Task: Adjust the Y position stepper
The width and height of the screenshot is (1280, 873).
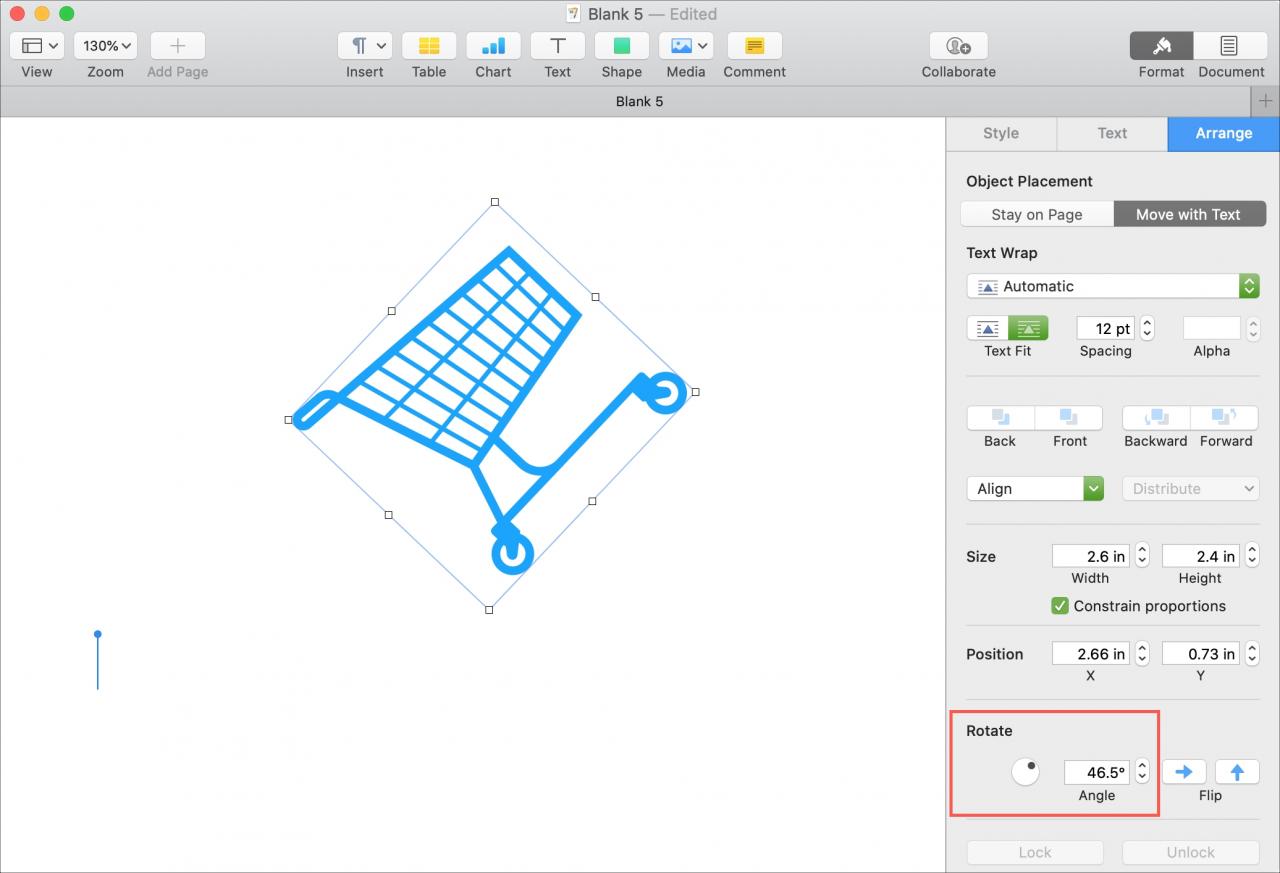Action: click(x=1252, y=654)
